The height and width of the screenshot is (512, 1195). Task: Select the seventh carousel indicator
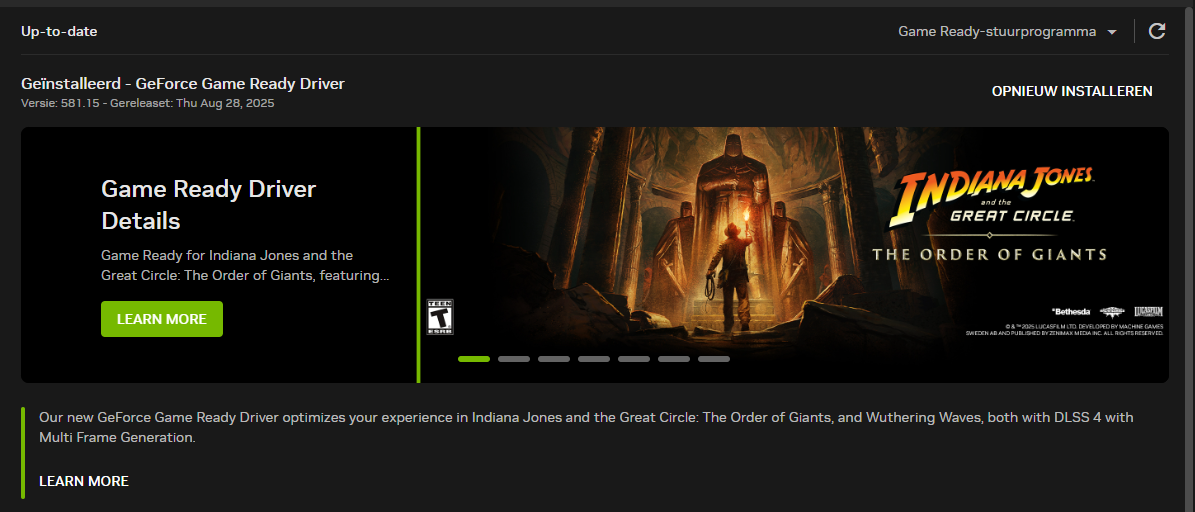(714, 359)
